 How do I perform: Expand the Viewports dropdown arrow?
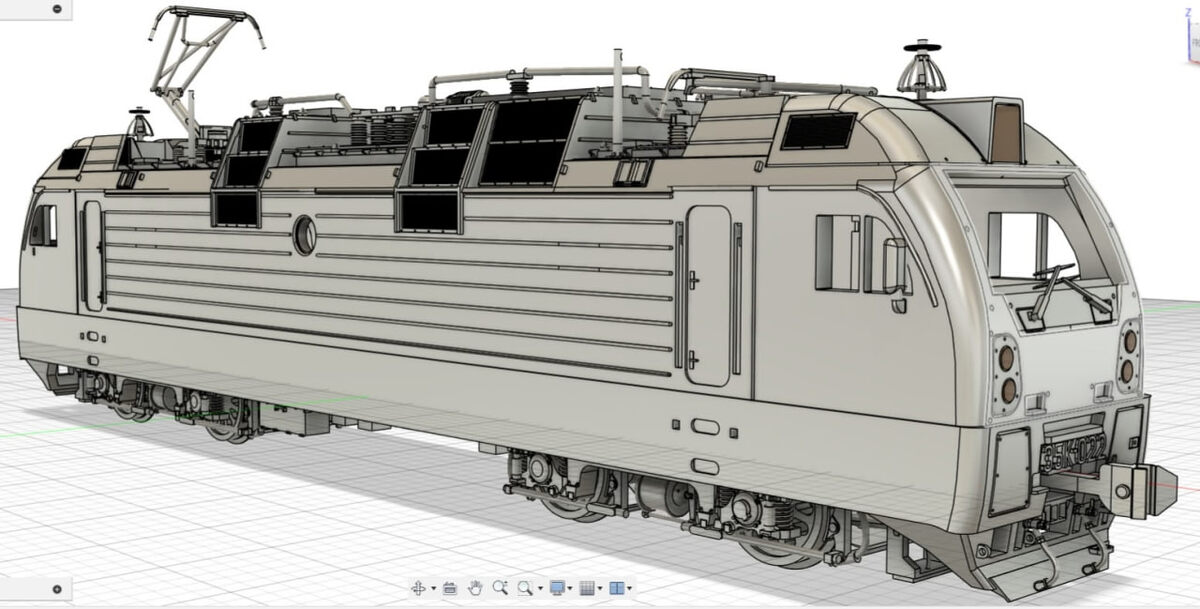(x=629, y=588)
